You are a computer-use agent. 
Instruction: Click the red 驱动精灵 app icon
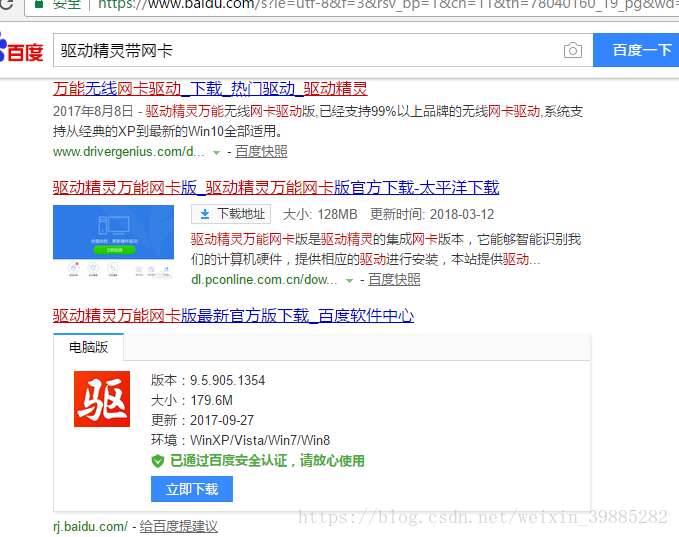(x=102, y=399)
